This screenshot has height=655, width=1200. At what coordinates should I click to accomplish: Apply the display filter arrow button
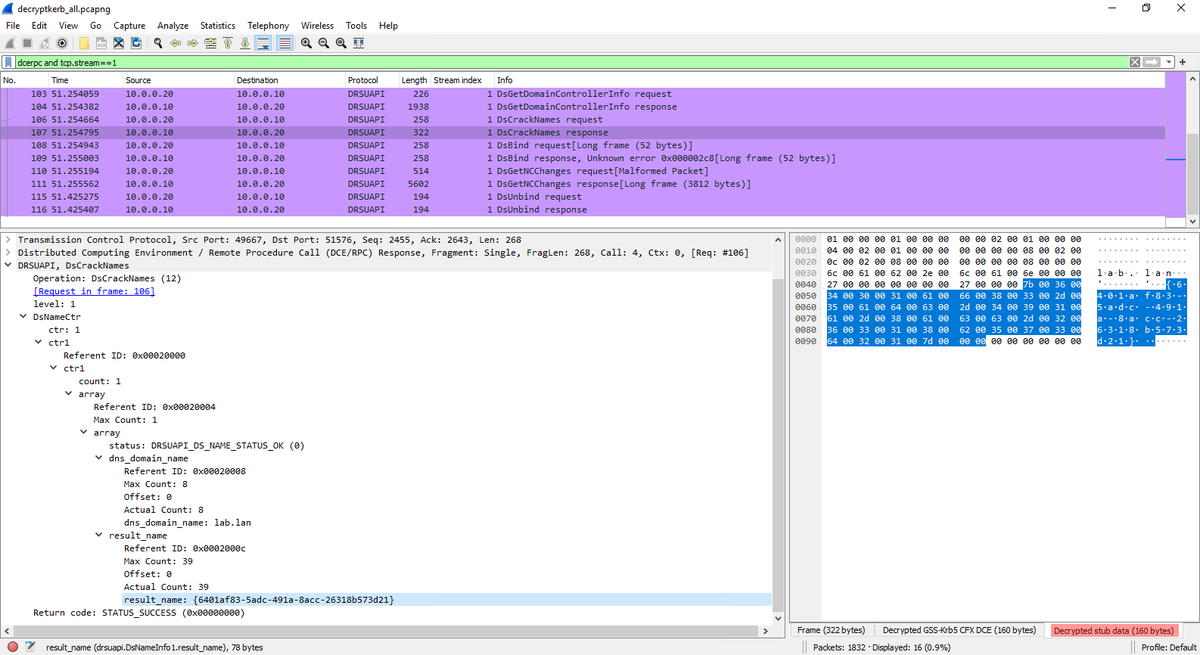[x=1151, y=62]
